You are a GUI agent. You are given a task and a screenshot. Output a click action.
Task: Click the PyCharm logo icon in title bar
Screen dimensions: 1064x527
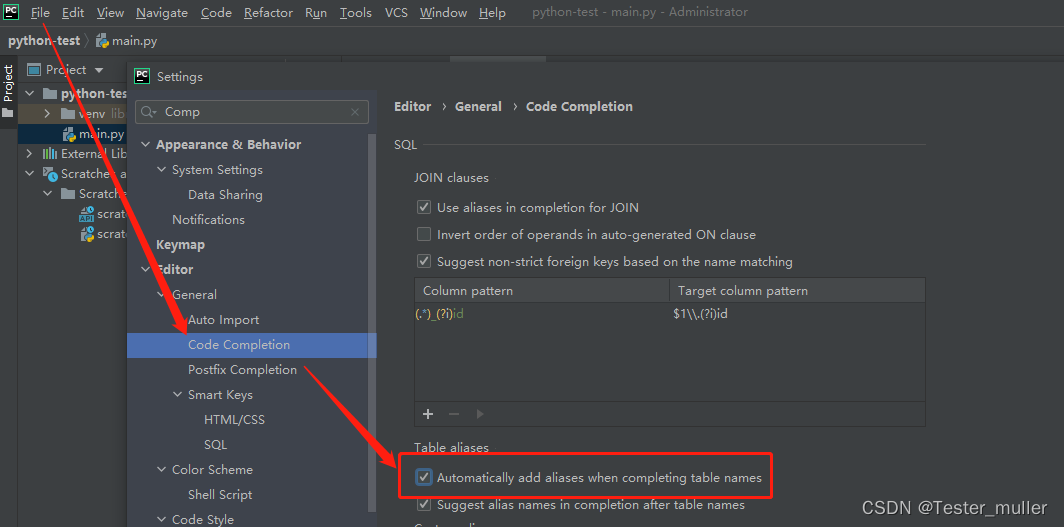[x=11, y=12]
